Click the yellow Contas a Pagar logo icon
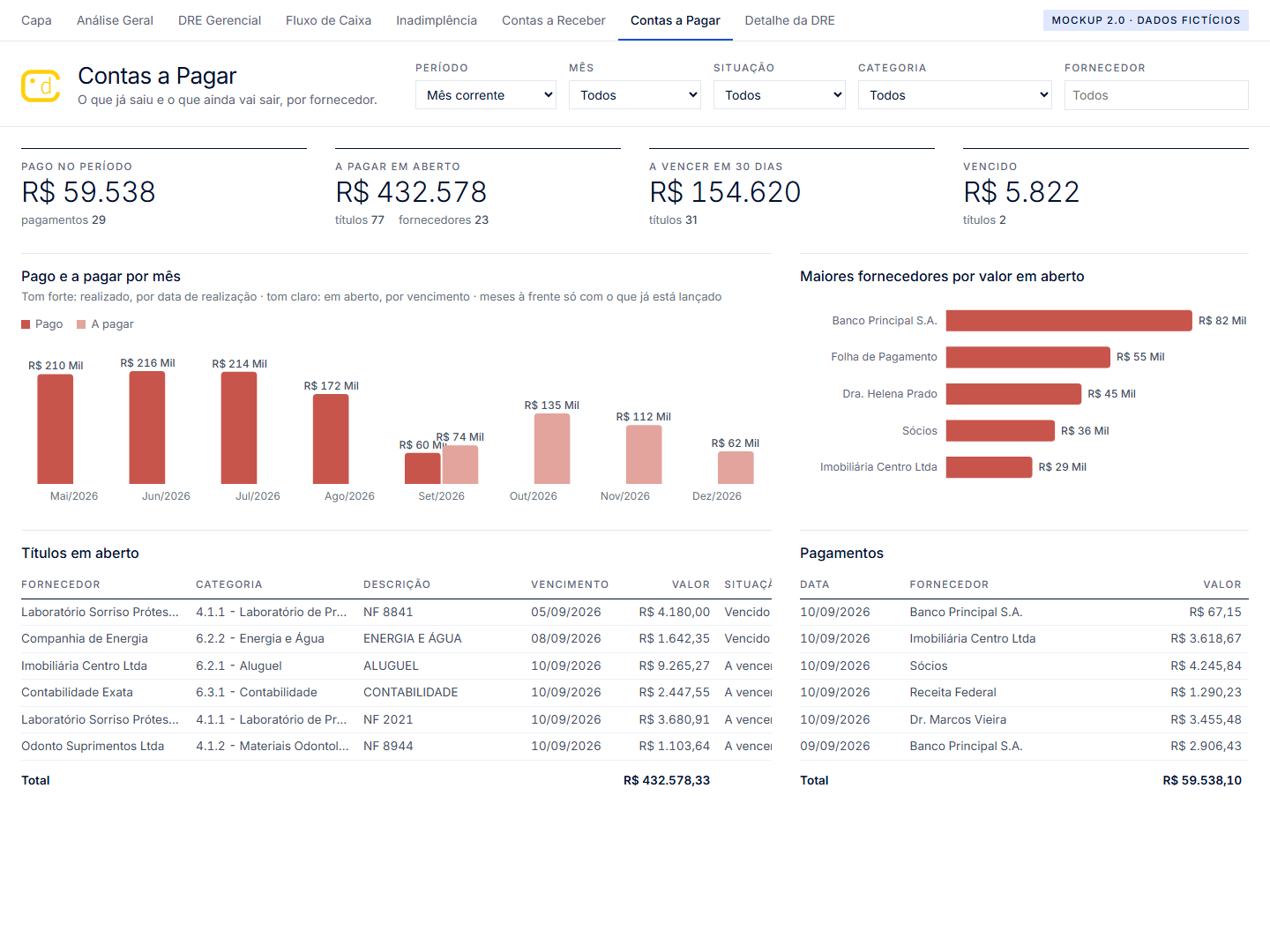The width and height of the screenshot is (1270, 952). point(41,86)
